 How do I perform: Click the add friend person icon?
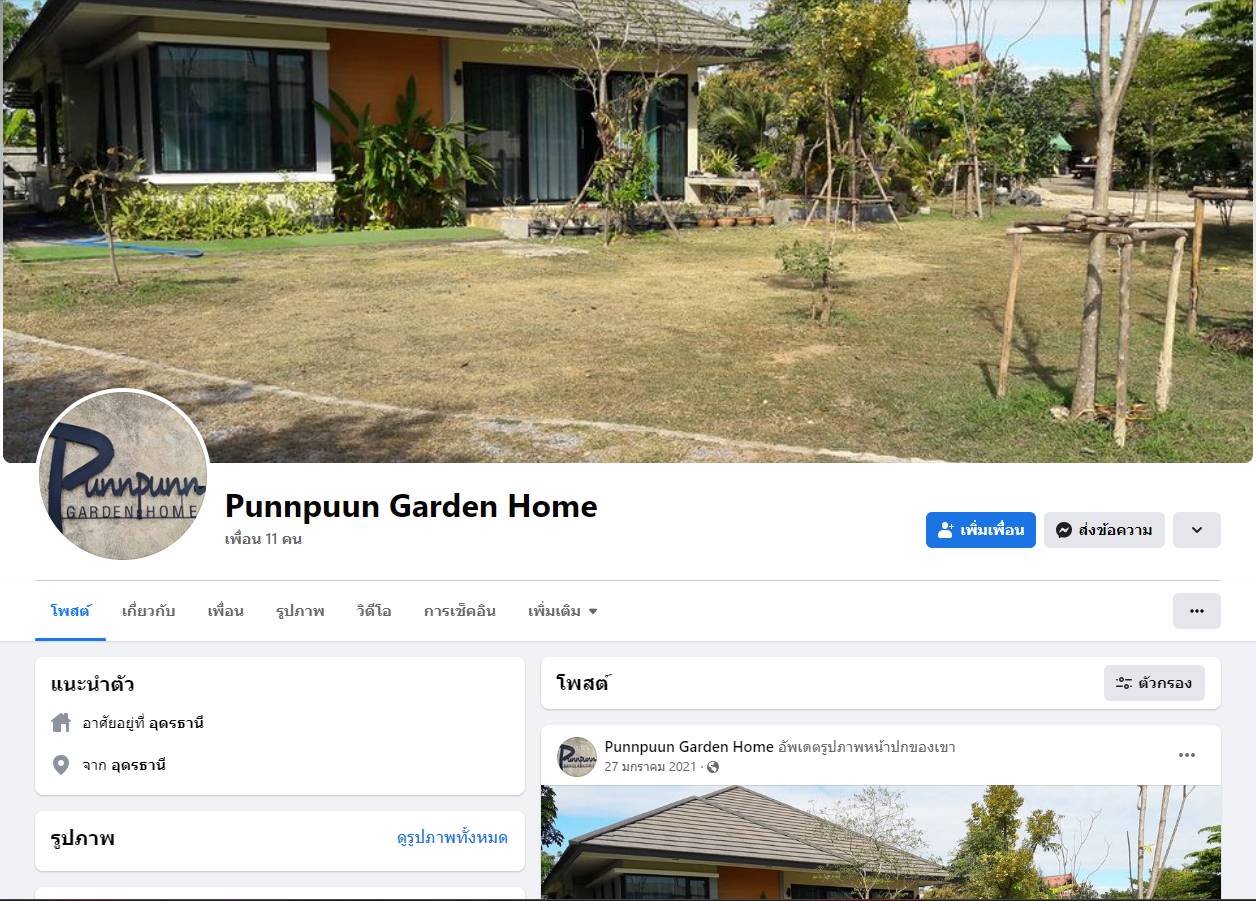[x=946, y=530]
